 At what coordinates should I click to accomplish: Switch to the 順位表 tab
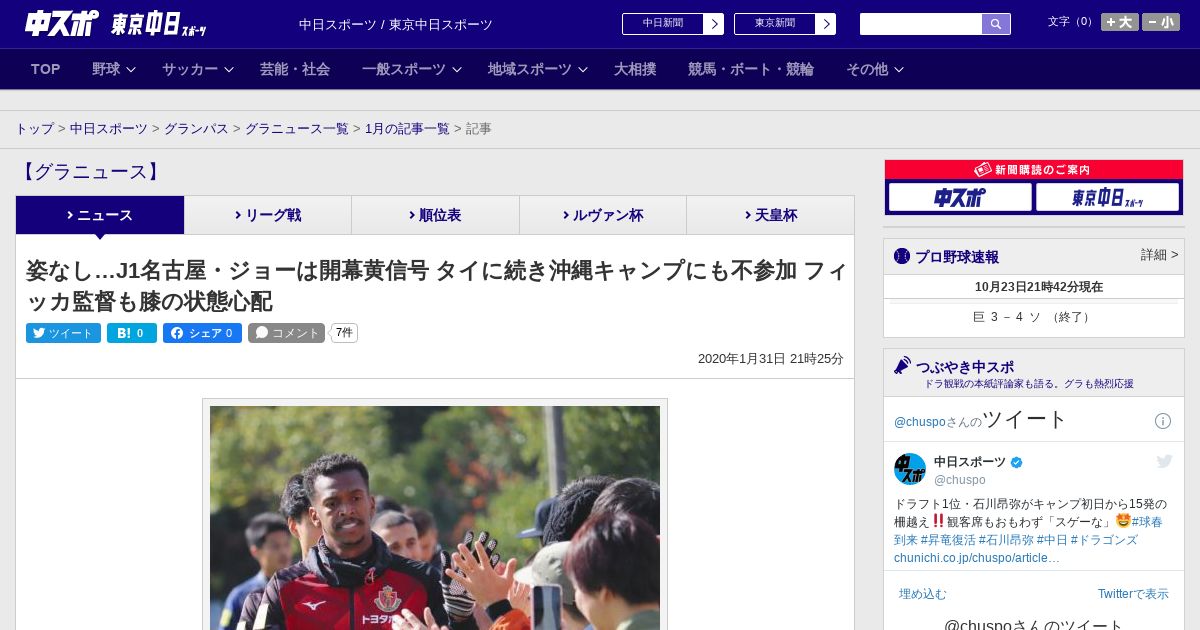(x=435, y=215)
